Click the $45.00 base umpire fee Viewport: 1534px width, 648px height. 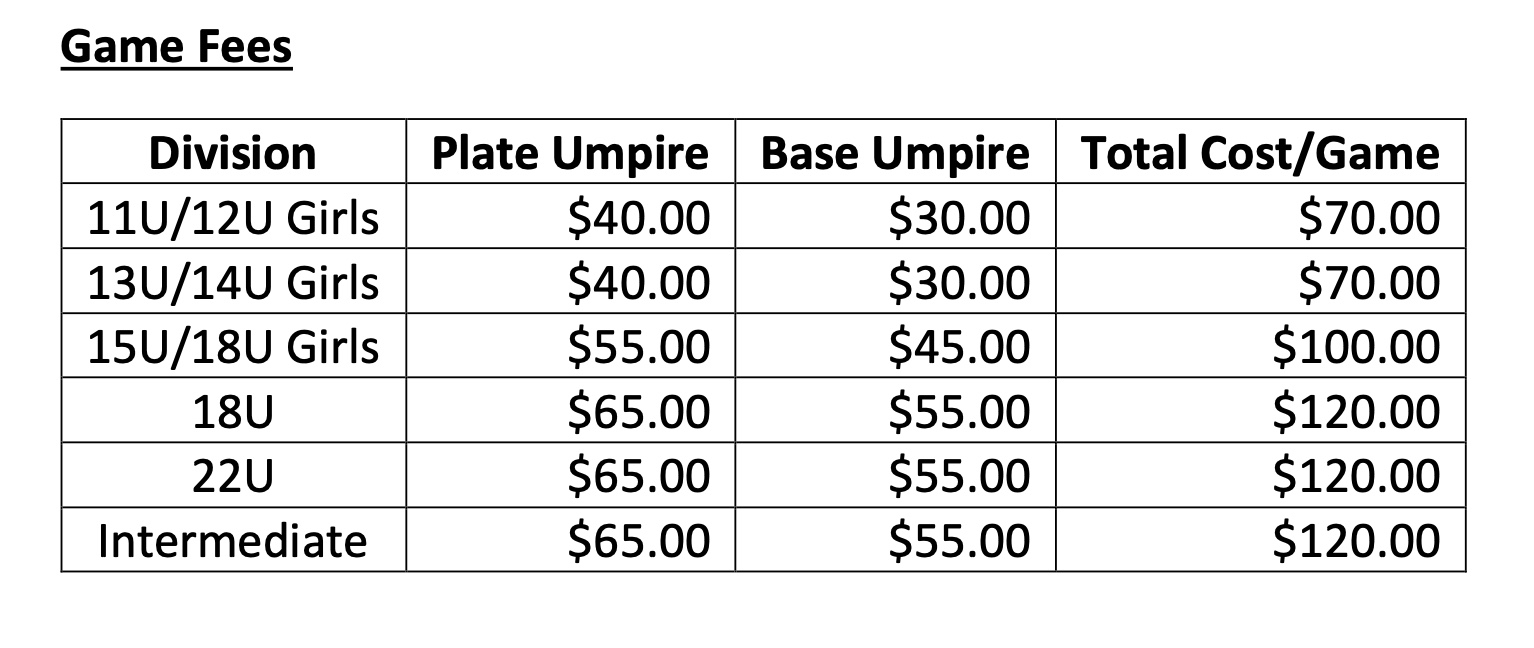(958, 347)
